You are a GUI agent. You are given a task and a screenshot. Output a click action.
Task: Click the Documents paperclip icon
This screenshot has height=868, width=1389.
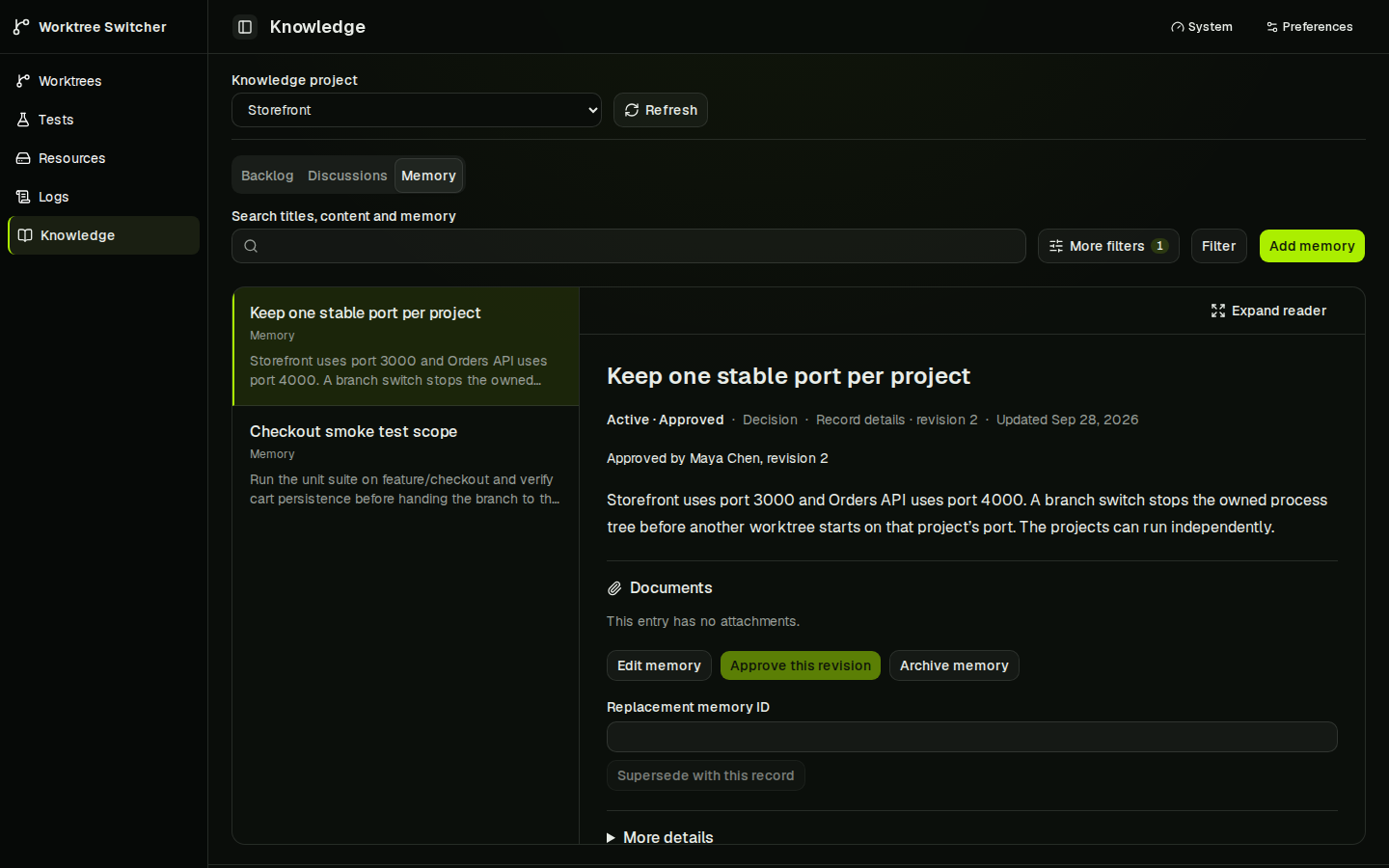614,588
